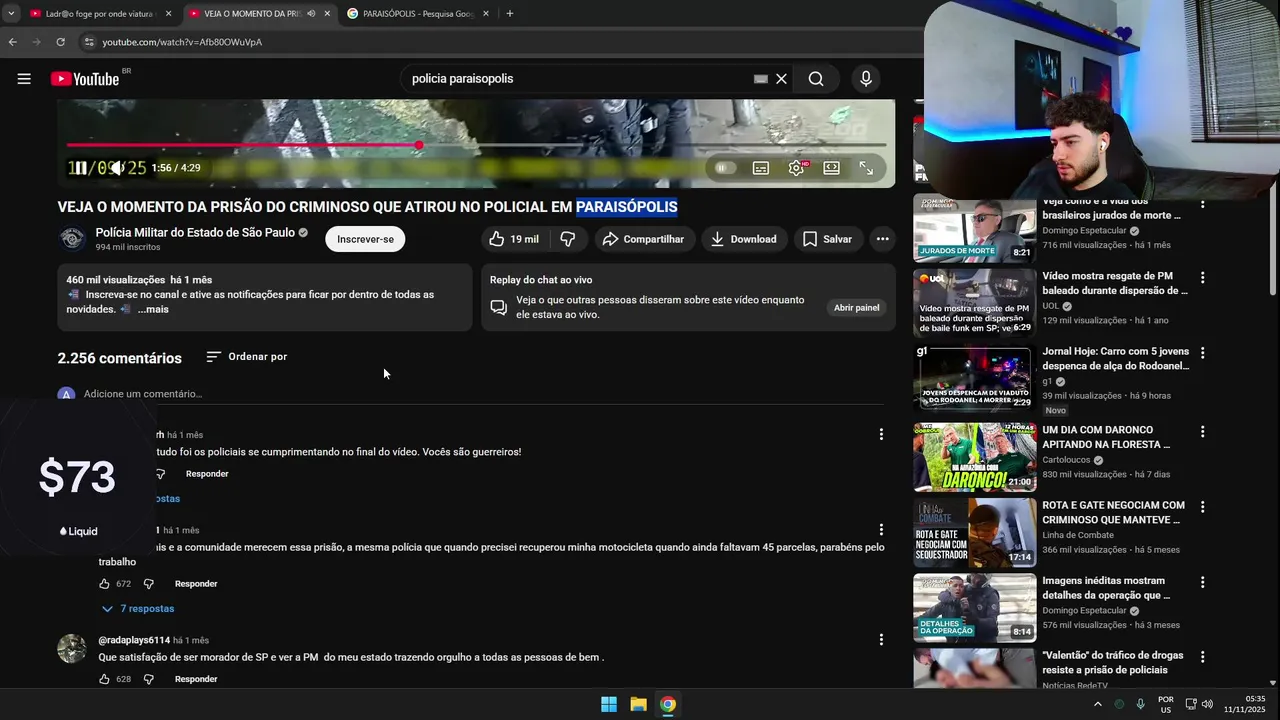Screen dimensions: 1280x720
Task: Enter fullscreen mode
Action: click(866, 168)
